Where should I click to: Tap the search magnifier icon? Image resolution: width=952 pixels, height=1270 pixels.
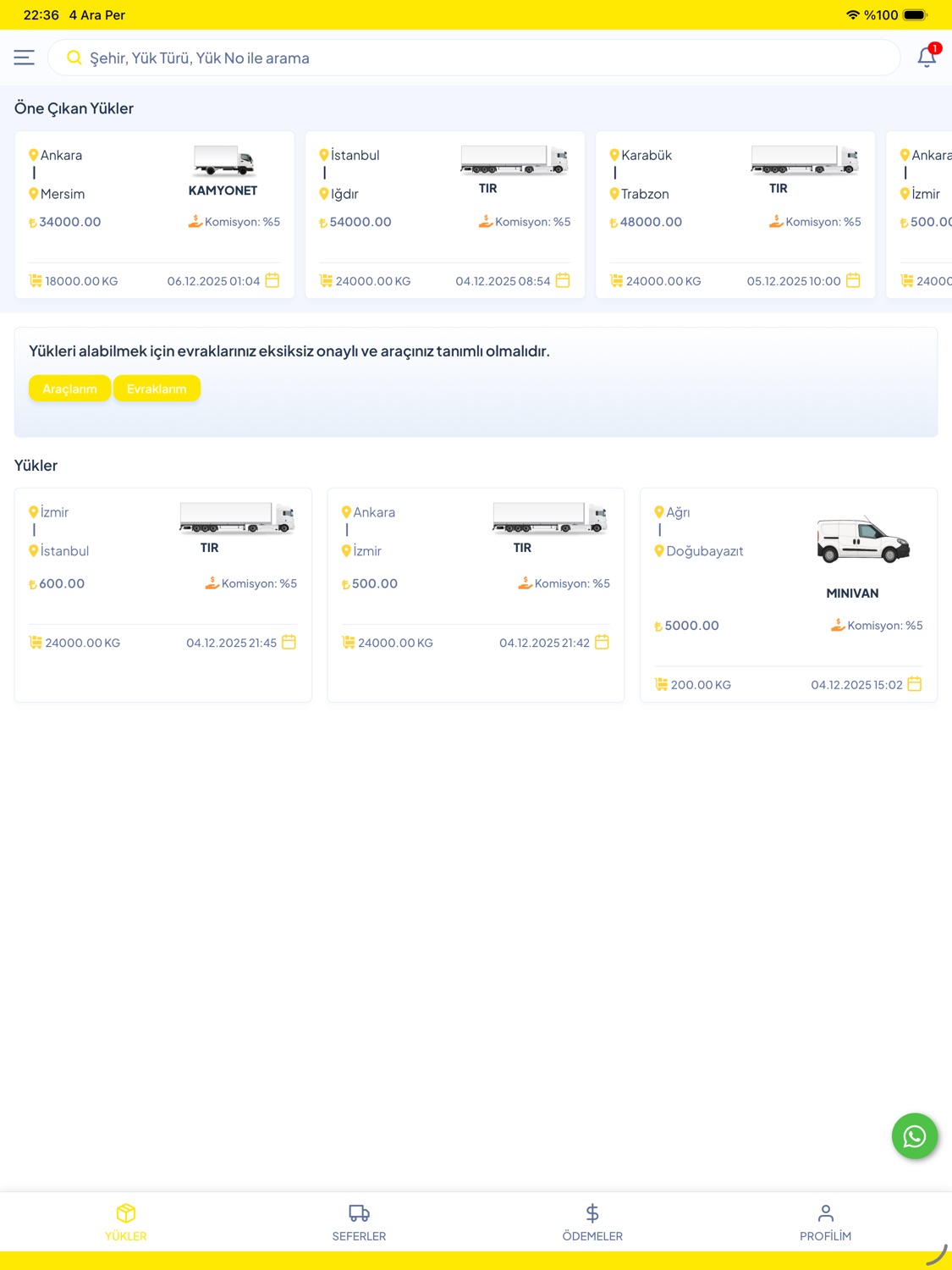pyautogui.click(x=74, y=58)
